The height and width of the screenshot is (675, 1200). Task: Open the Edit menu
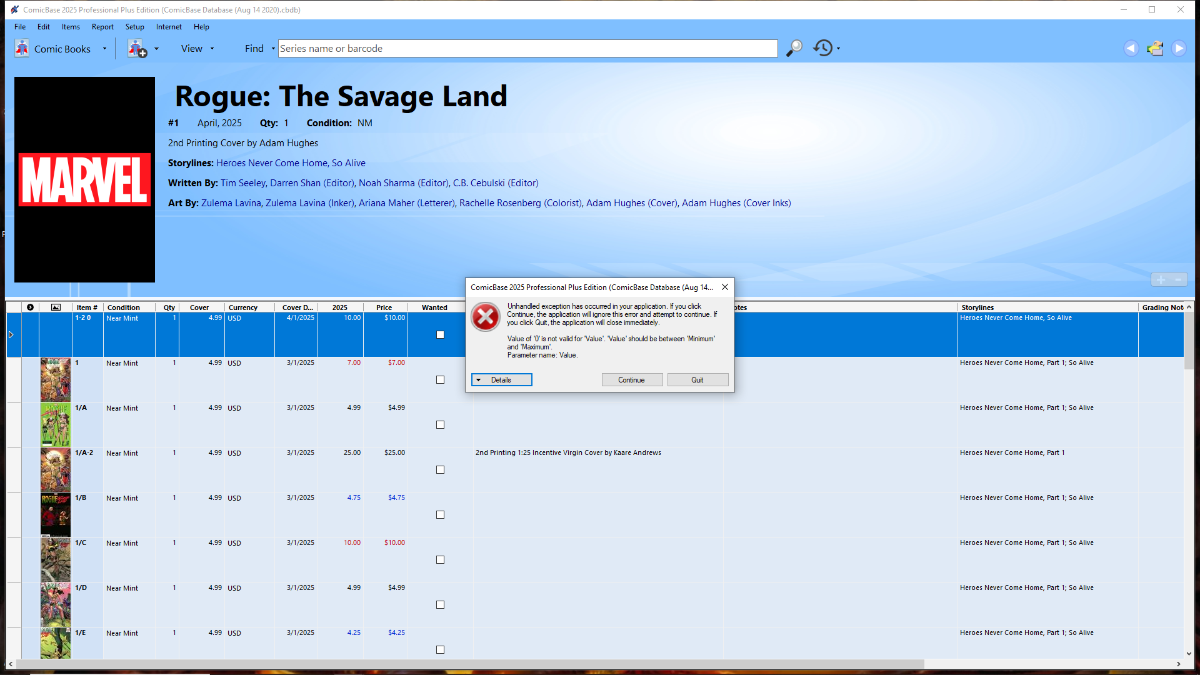click(44, 27)
